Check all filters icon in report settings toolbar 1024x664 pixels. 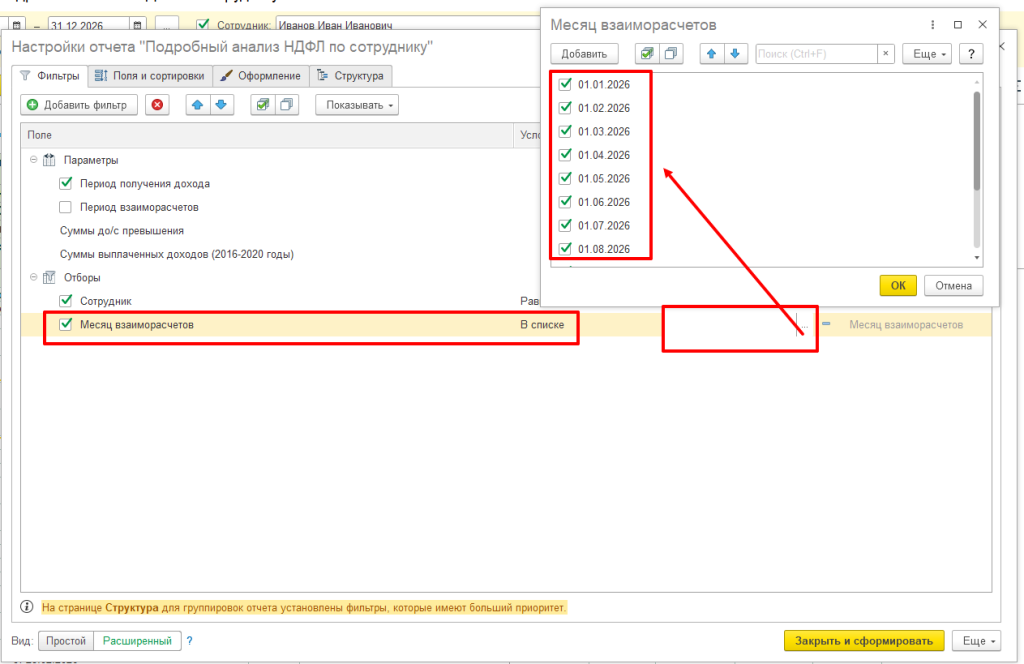[x=262, y=105]
